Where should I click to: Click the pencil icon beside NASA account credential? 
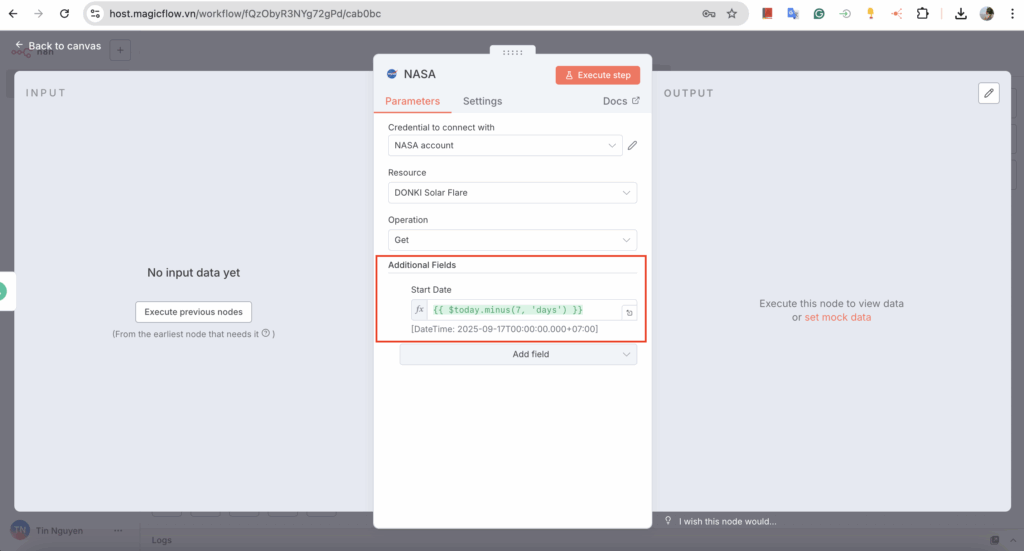(632, 146)
